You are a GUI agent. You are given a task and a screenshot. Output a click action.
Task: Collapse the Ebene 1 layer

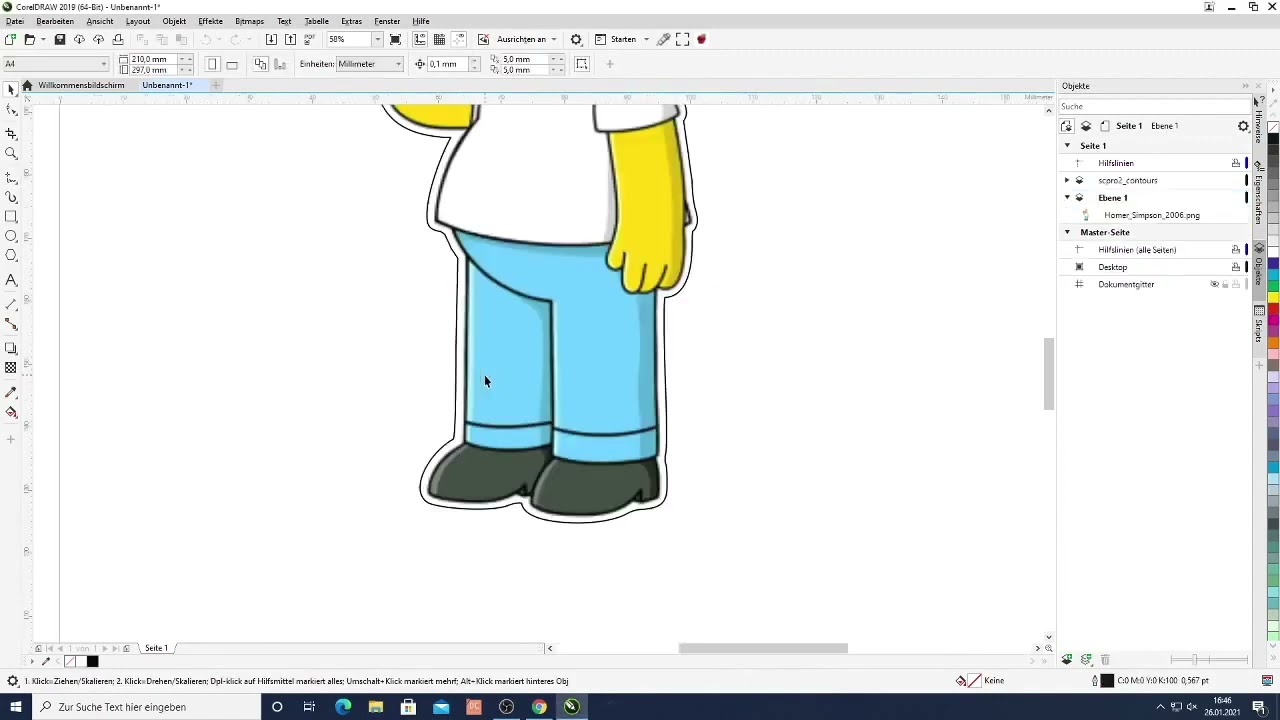pyautogui.click(x=1067, y=198)
